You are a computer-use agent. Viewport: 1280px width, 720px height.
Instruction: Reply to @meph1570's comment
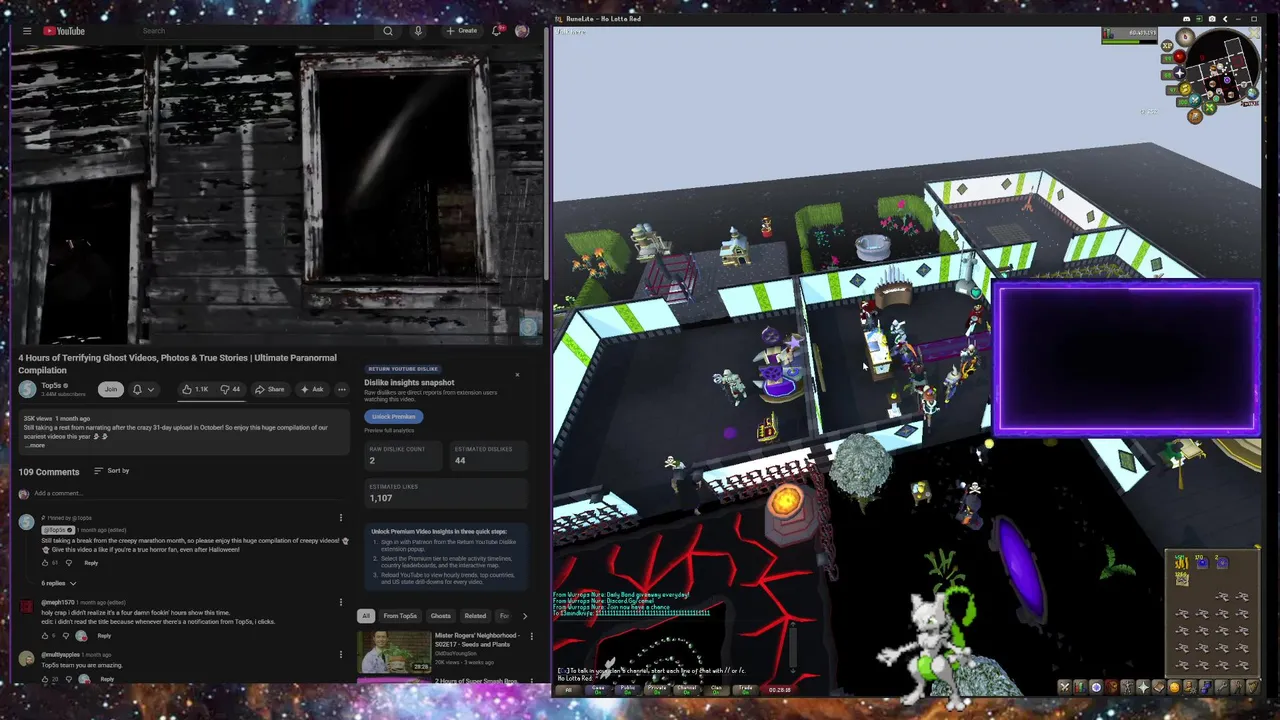pyautogui.click(x=104, y=636)
